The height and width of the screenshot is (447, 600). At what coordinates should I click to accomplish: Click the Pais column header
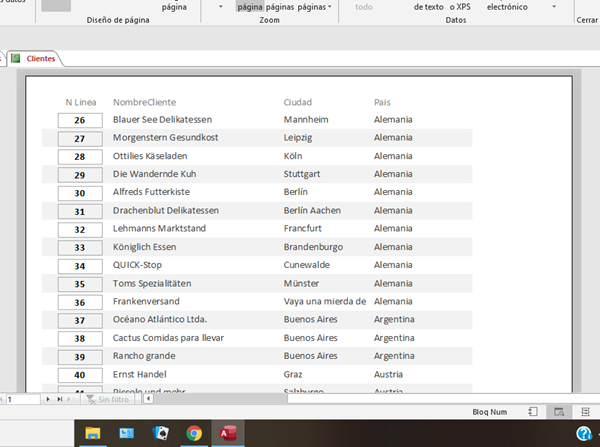(382, 102)
